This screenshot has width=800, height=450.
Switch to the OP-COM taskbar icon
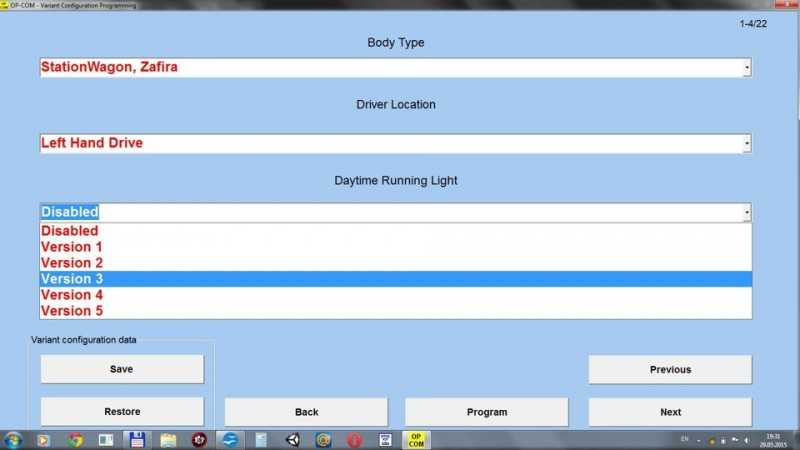point(416,440)
